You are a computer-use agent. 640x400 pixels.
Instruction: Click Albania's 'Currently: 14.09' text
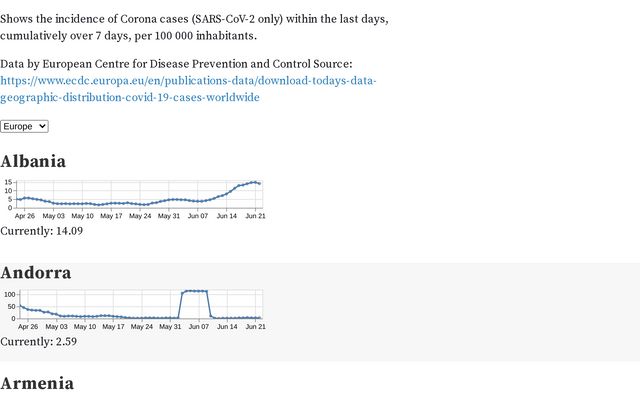click(41, 231)
